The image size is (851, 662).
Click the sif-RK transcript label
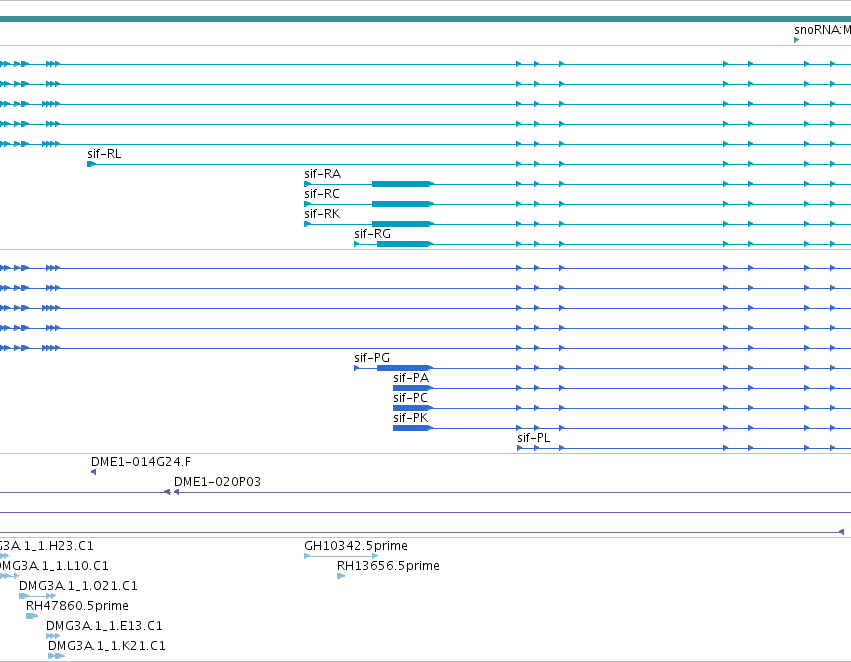[322, 214]
